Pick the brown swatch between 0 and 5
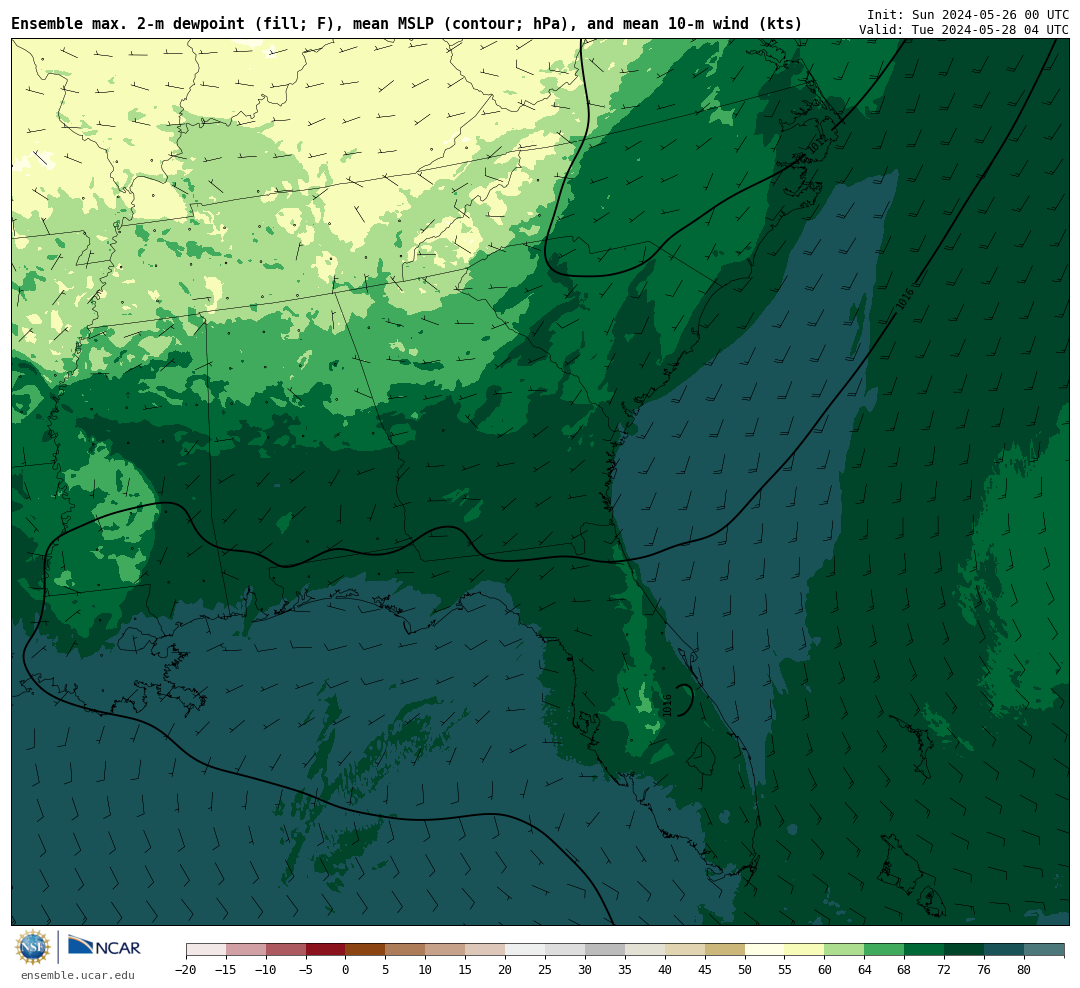Image resolution: width=1080 pixels, height=988 pixels. click(365, 950)
